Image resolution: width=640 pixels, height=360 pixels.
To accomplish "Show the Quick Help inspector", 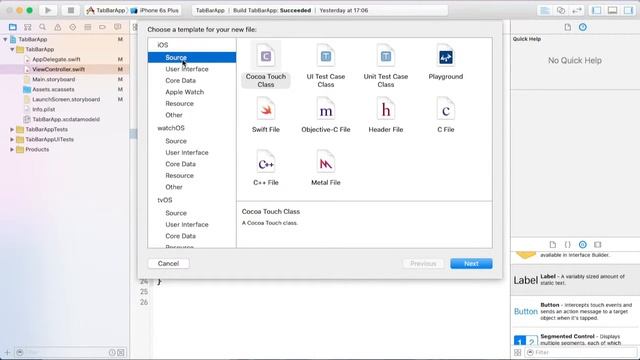I will (582, 27).
